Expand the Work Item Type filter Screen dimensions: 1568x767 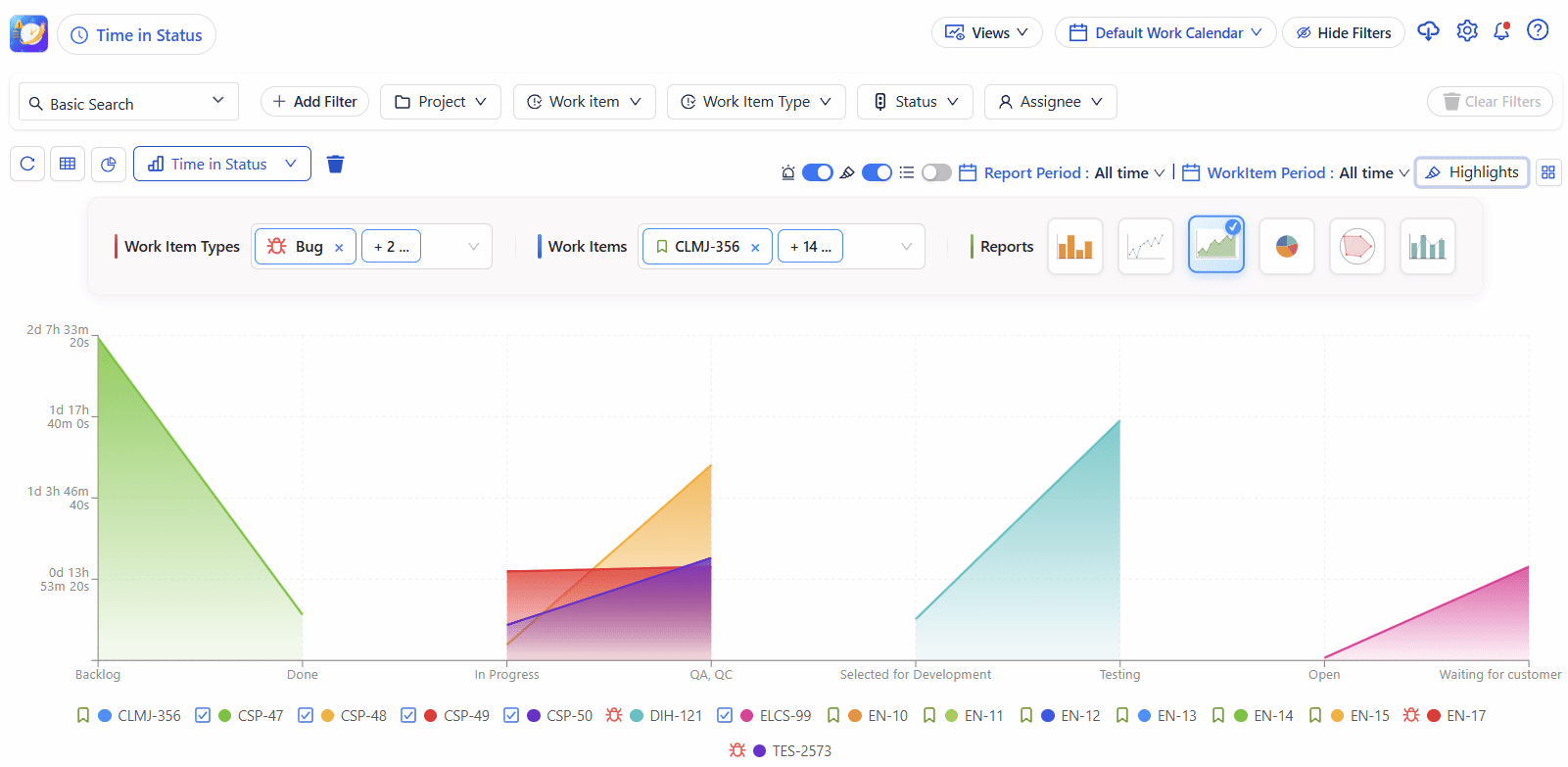tap(756, 102)
